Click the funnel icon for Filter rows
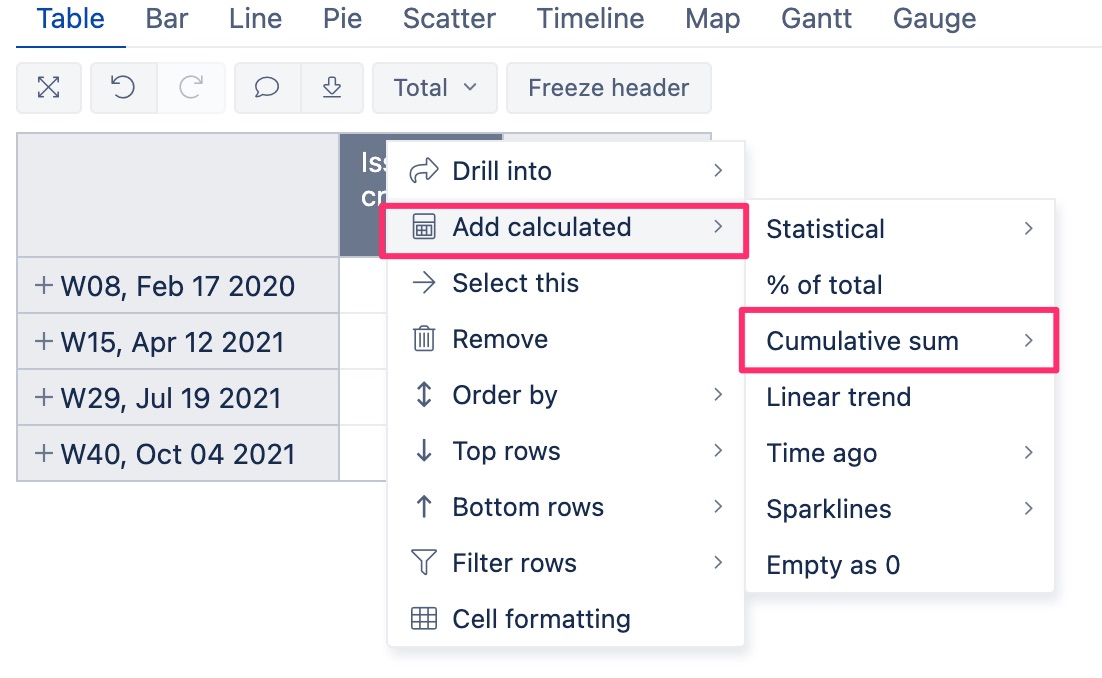 (x=424, y=563)
